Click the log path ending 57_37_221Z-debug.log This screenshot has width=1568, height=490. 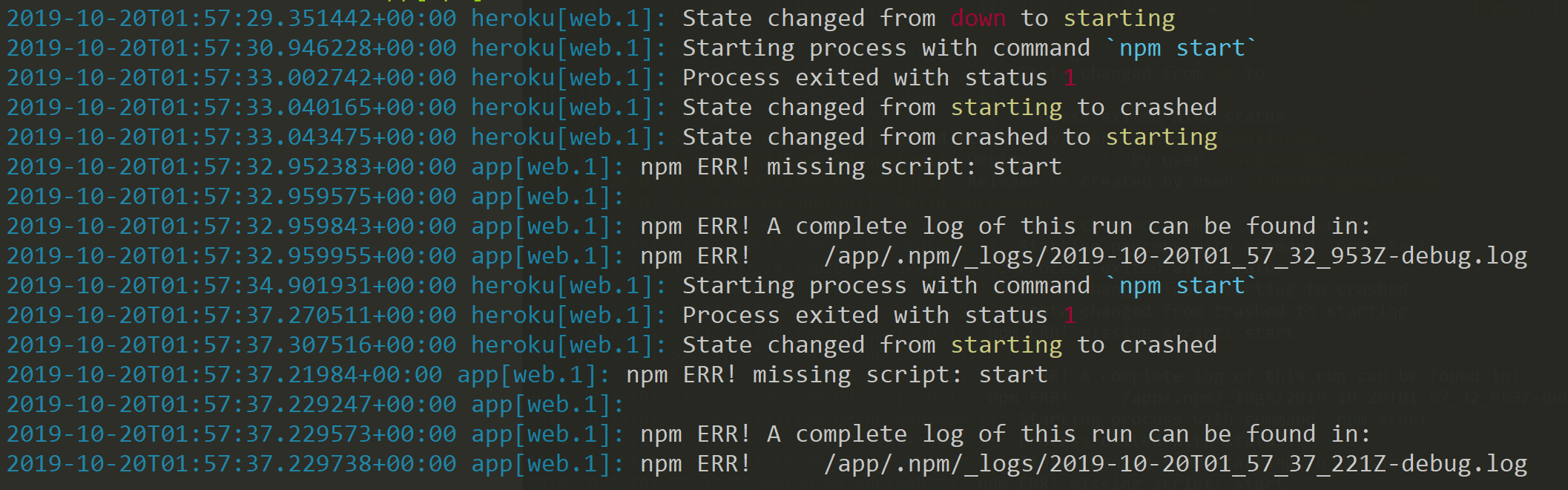tap(1176, 464)
